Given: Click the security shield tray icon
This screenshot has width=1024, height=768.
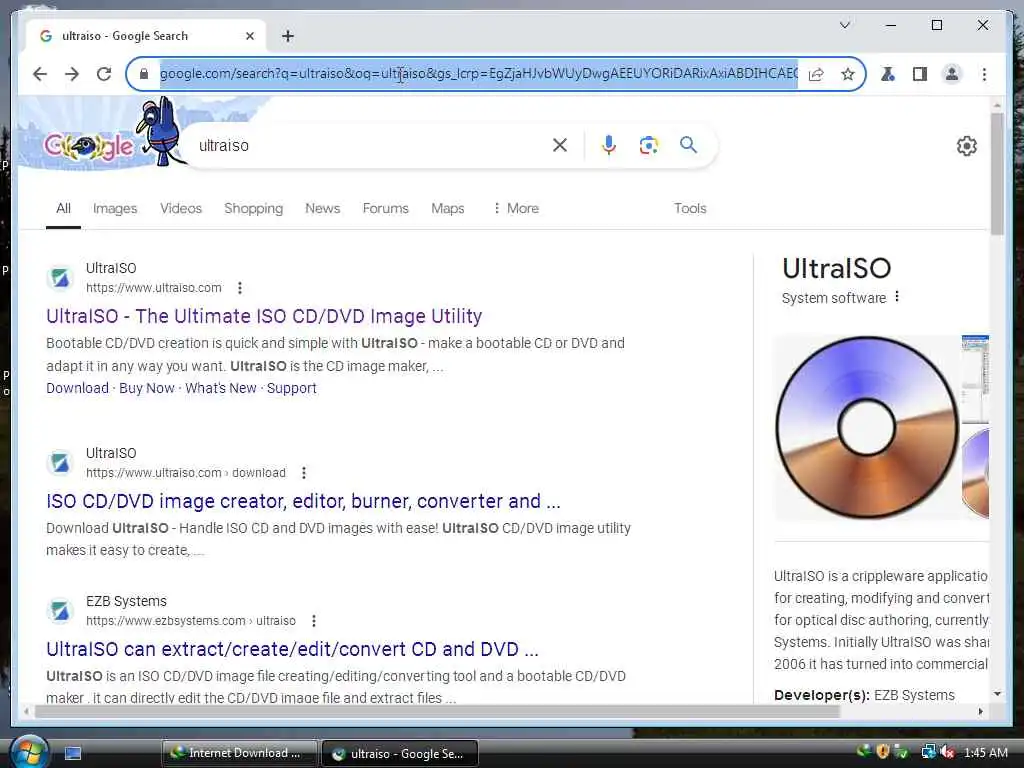Looking at the screenshot, I should pyautogui.click(x=883, y=752).
